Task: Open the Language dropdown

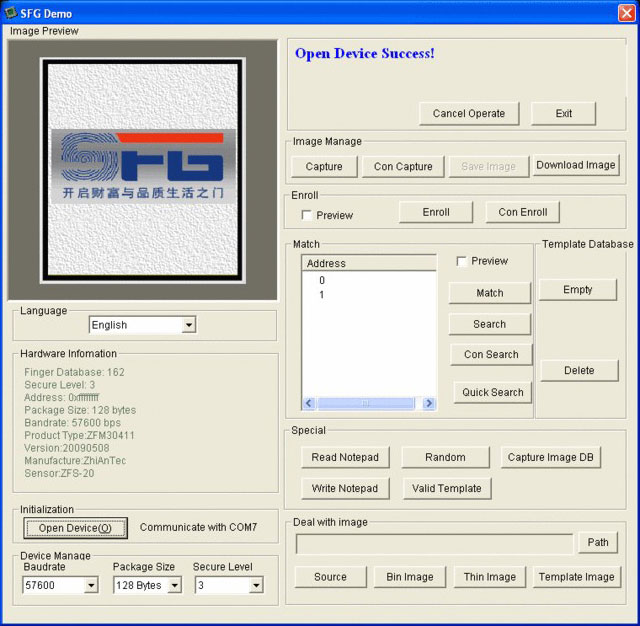Action: [188, 325]
